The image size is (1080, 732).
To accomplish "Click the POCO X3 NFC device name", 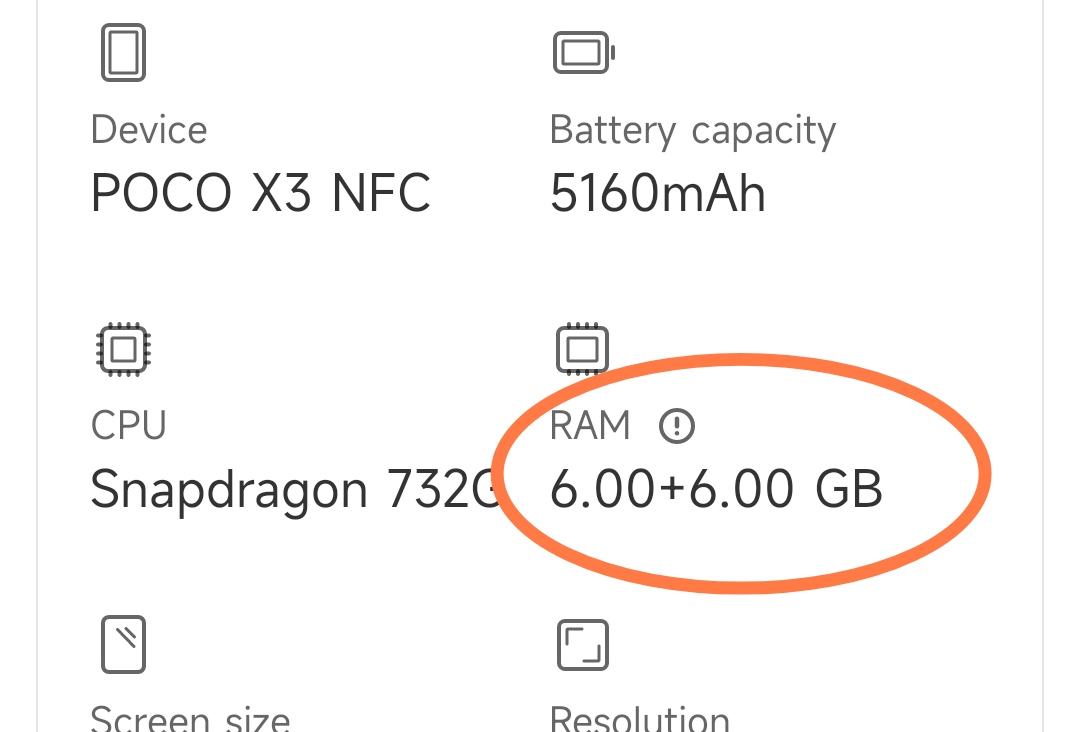I will (260, 193).
